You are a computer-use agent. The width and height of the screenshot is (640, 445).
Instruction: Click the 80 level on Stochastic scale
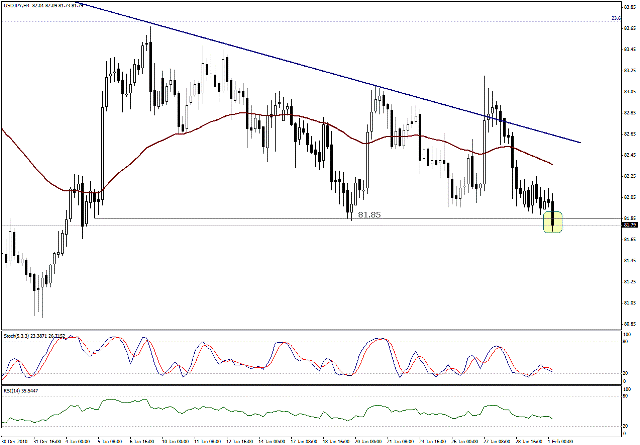pyautogui.click(x=626, y=345)
